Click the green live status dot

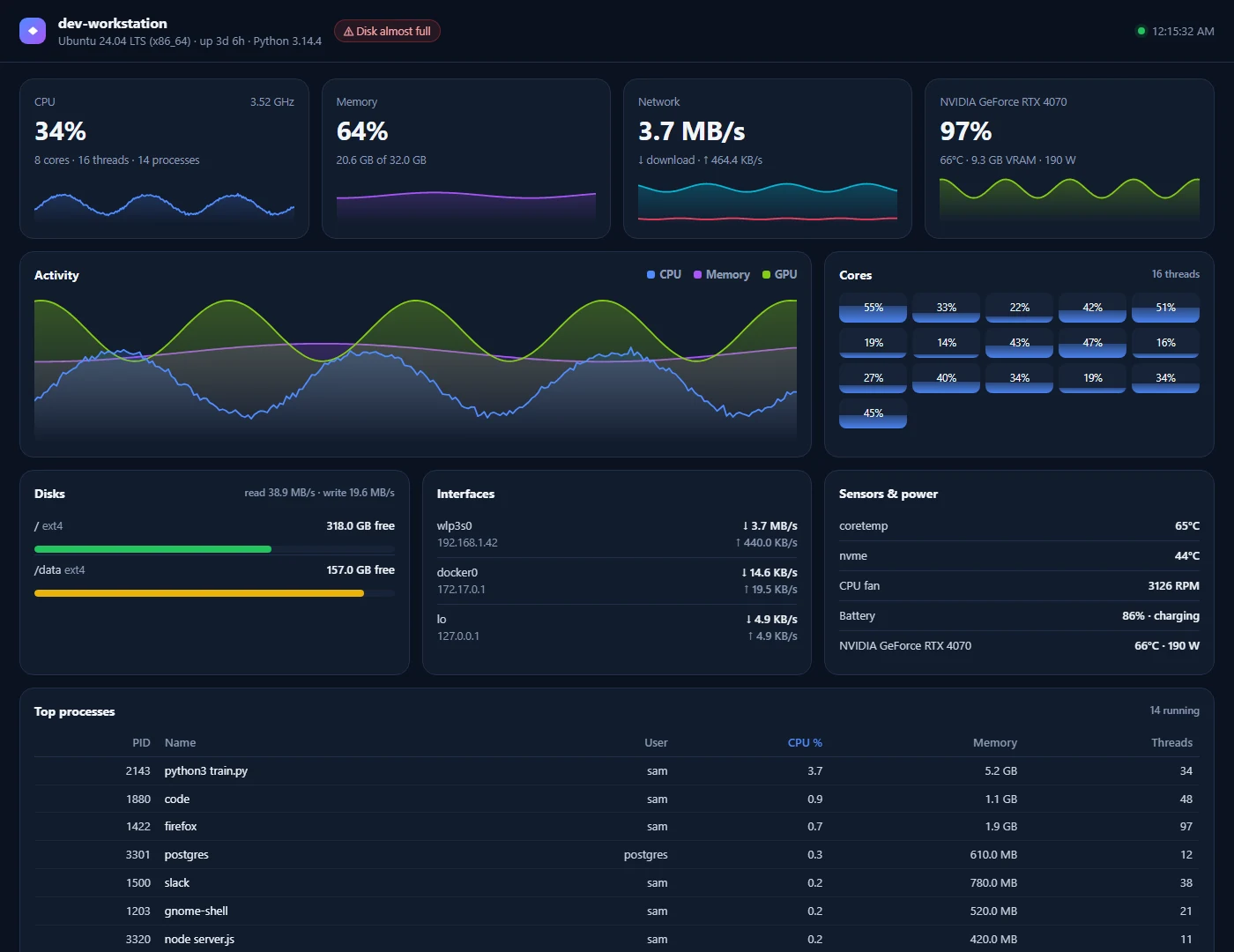(1141, 31)
